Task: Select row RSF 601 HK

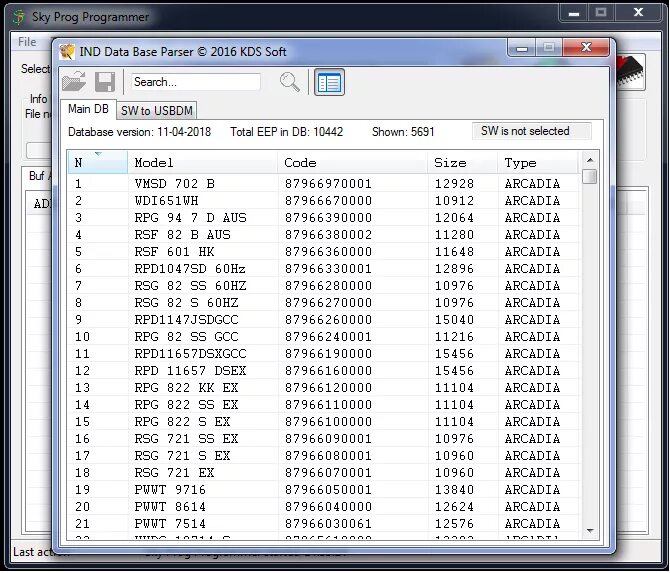Action: pos(323,252)
